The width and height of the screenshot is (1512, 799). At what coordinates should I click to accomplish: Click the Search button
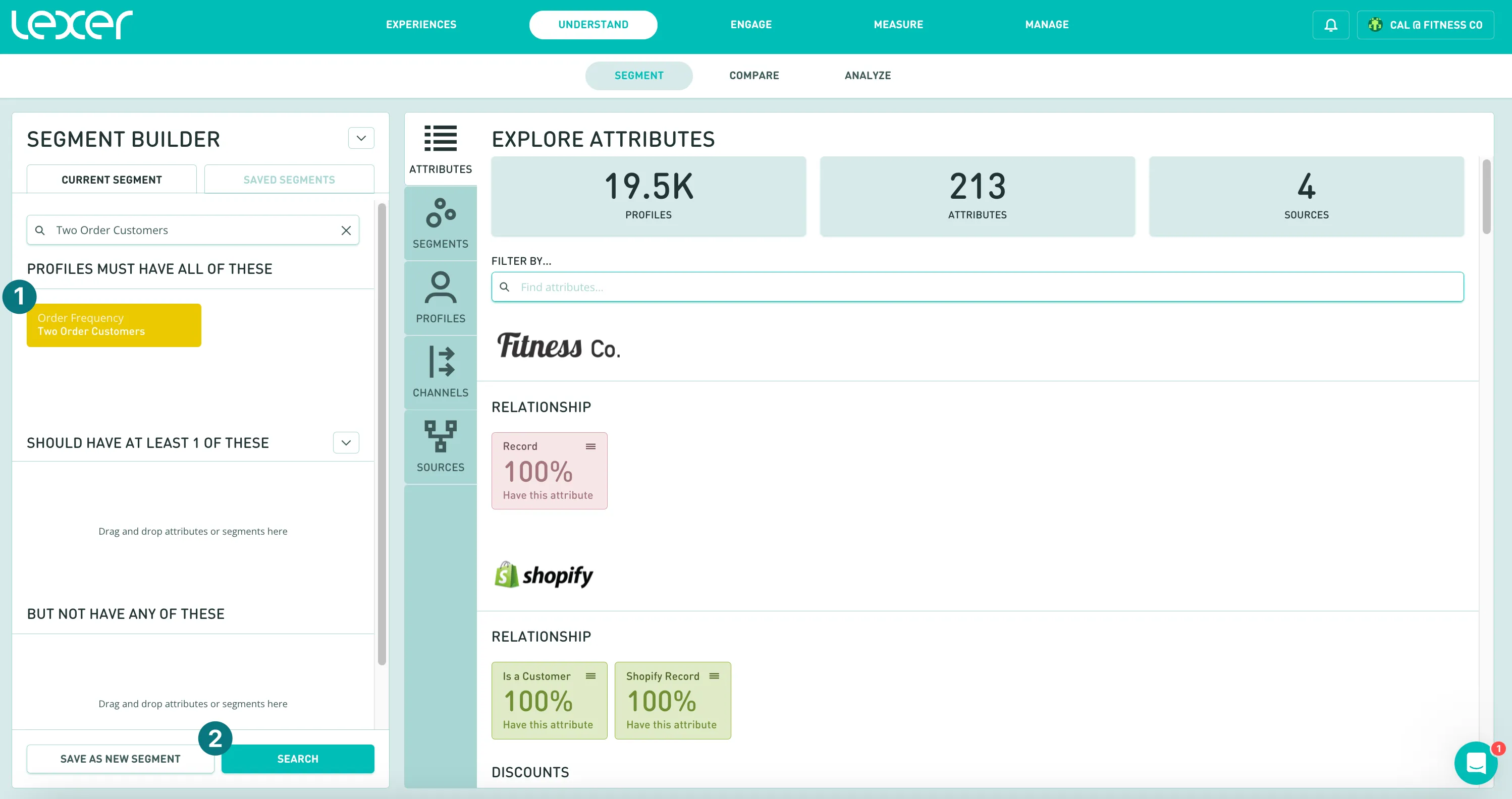tap(298, 759)
